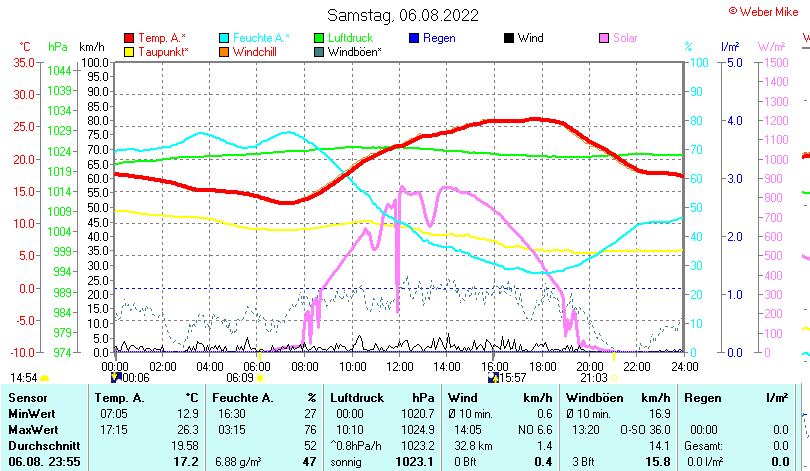Click the blue Regen legend square

[x=414, y=38]
